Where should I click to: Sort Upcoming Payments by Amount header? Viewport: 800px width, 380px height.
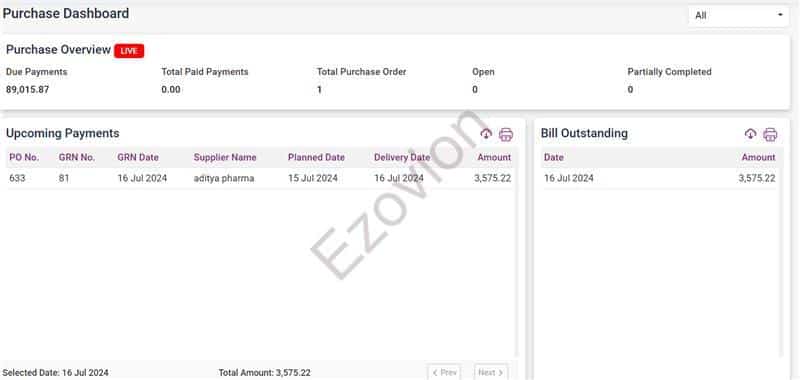(494, 158)
